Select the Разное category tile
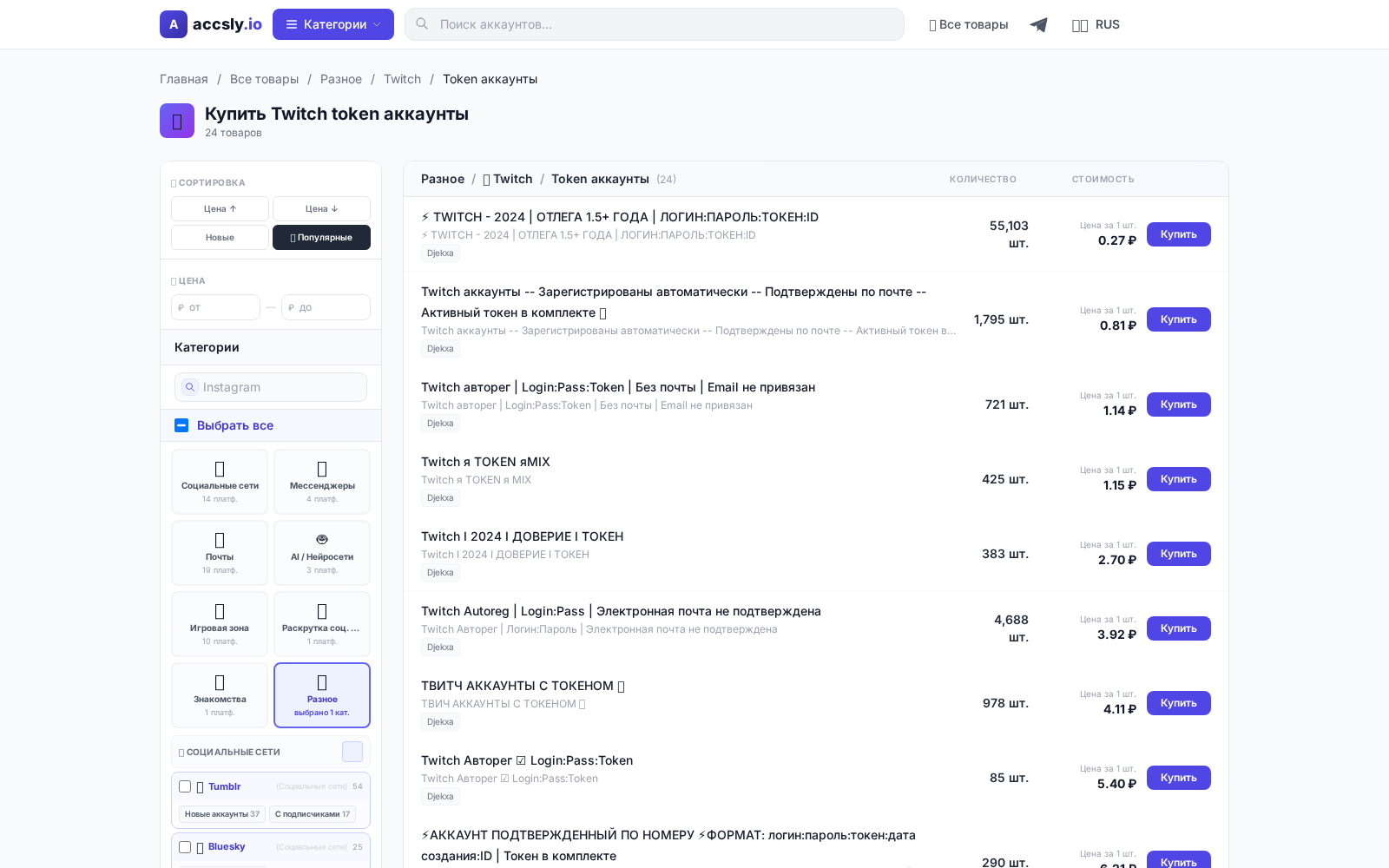This screenshot has width=1389, height=868. [x=322, y=695]
